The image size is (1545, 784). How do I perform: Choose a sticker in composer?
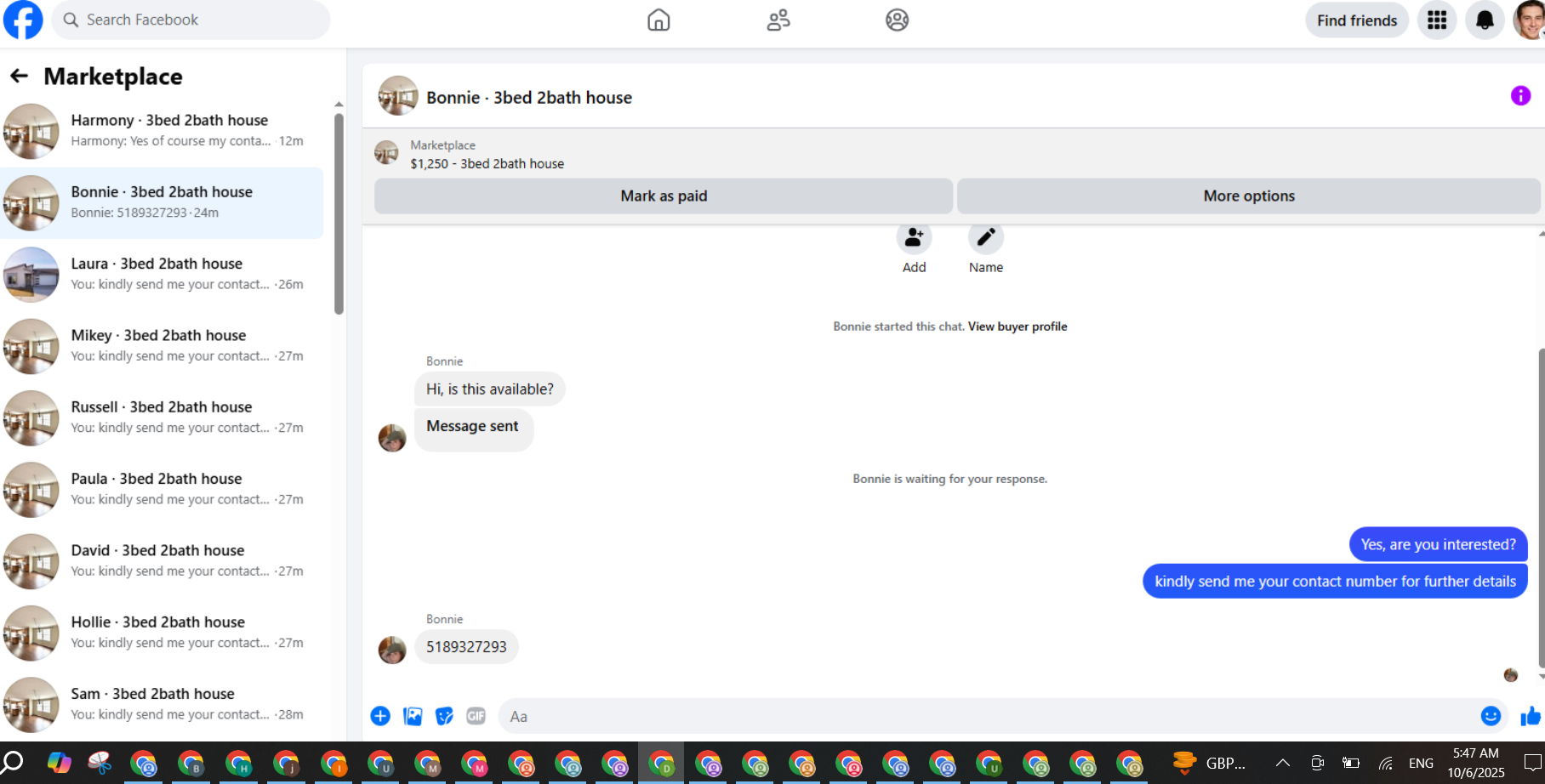point(444,716)
